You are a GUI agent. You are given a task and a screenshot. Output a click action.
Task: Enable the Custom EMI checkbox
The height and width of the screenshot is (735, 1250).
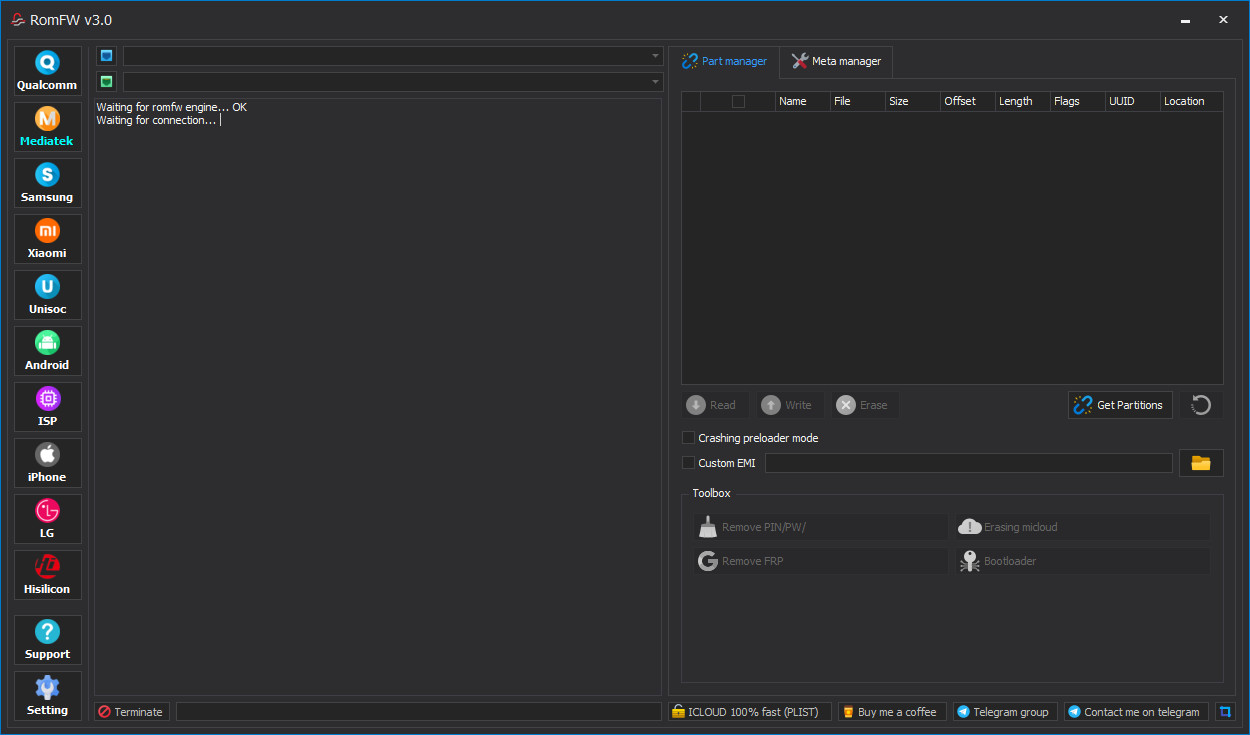point(688,463)
